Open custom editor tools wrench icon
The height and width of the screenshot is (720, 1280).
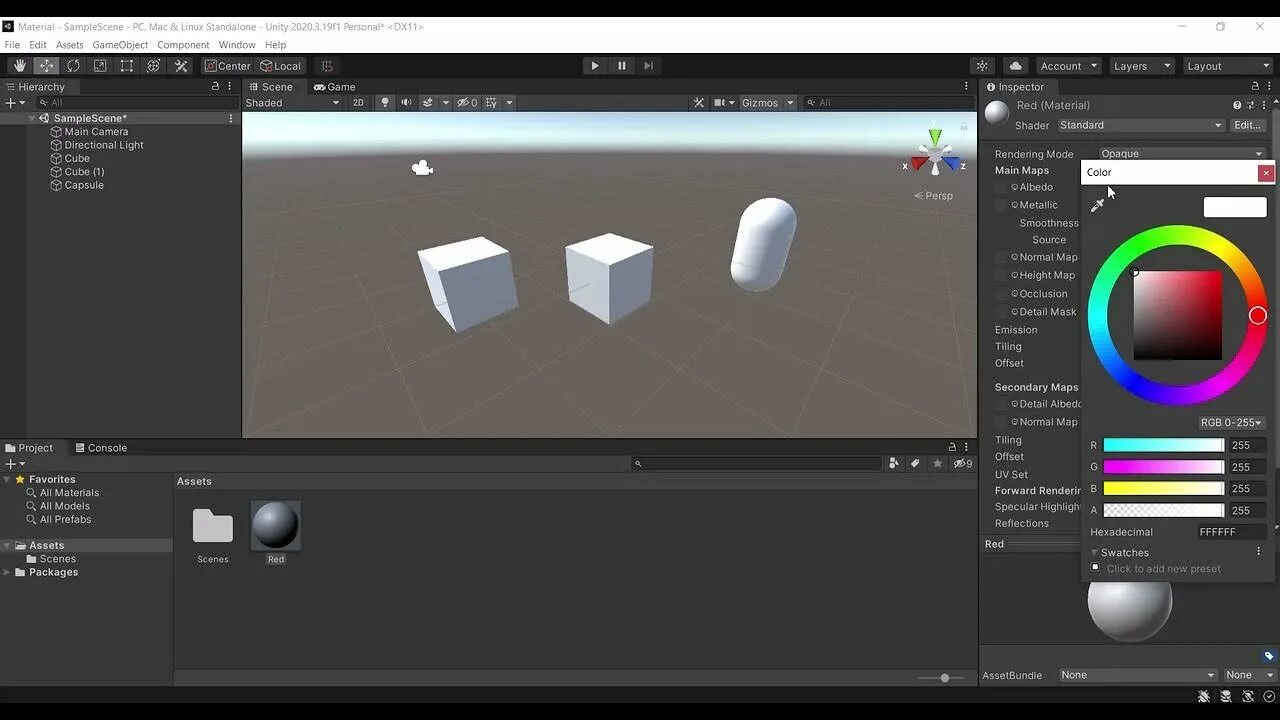coord(181,66)
